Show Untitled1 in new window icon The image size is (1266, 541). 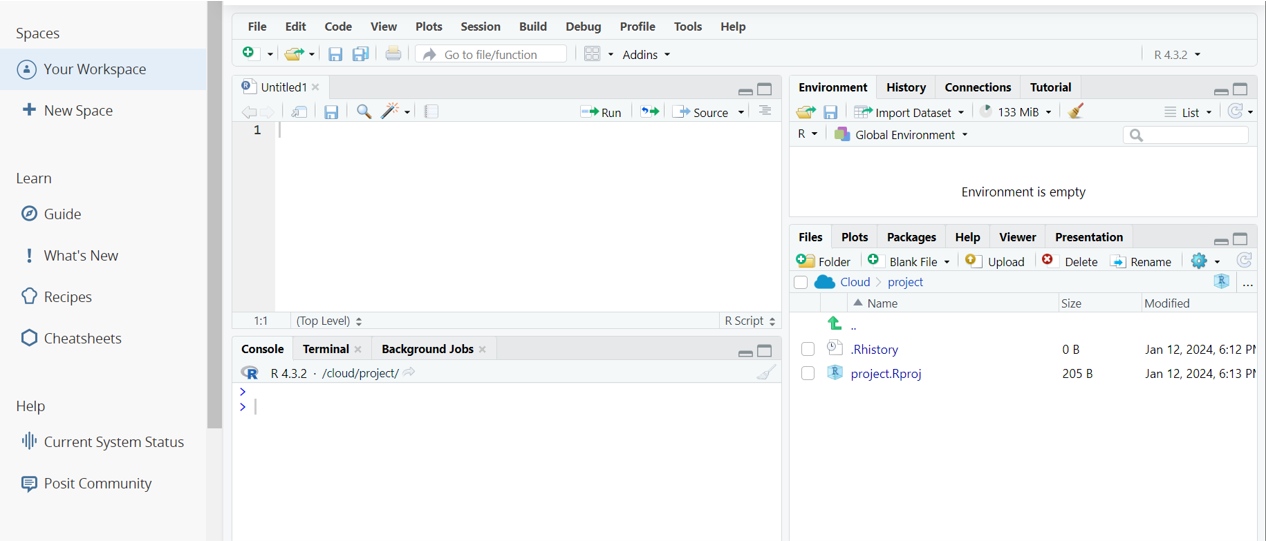[299, 112]
